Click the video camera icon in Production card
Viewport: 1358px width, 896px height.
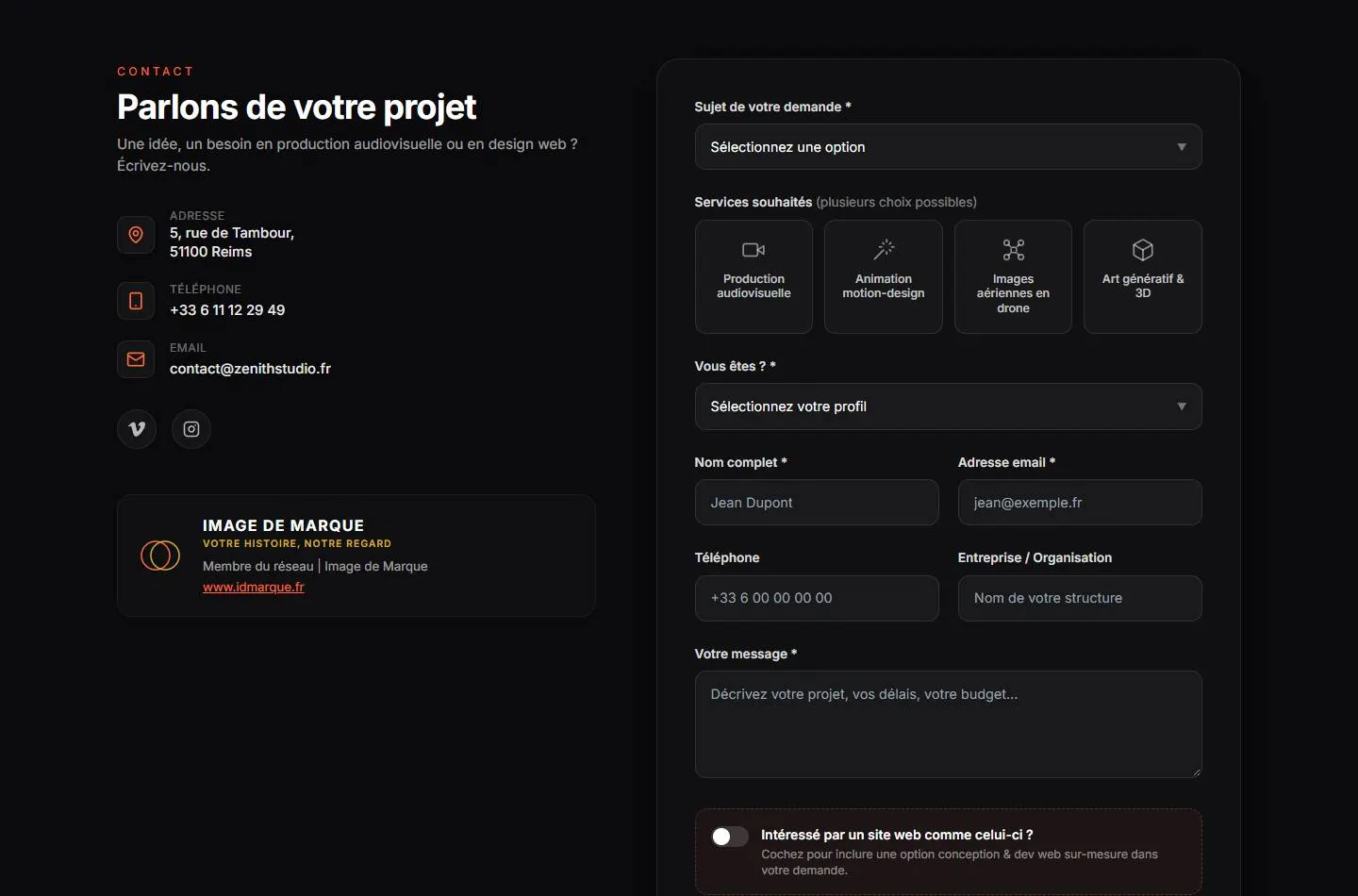click(754, 250)
